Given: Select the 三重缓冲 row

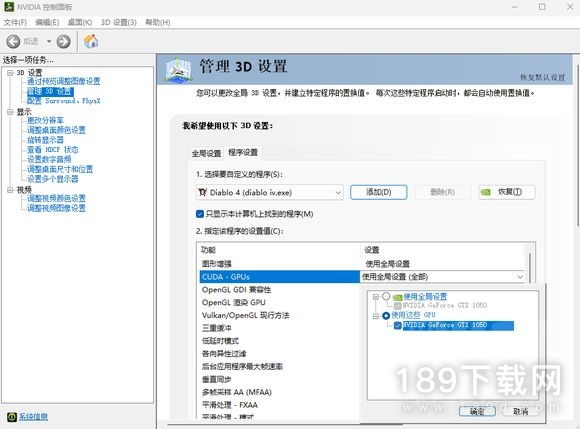Looking at the screenshot, I should (x=280, y=328).
